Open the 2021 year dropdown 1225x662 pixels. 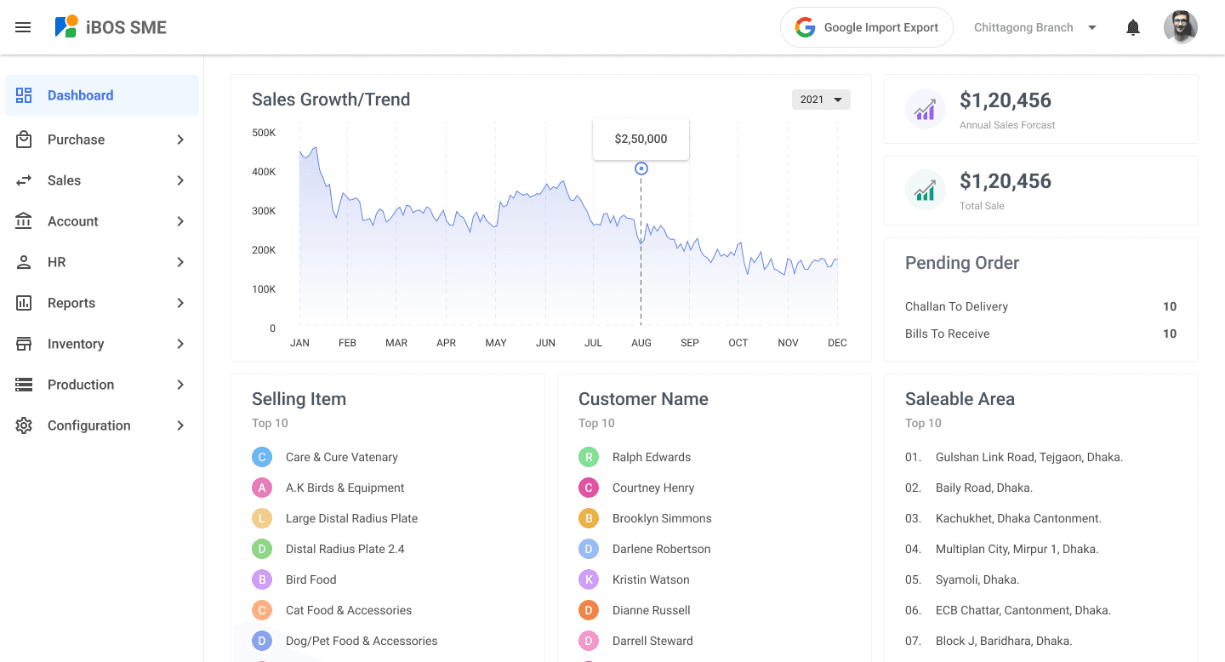(x=821, y=99)
